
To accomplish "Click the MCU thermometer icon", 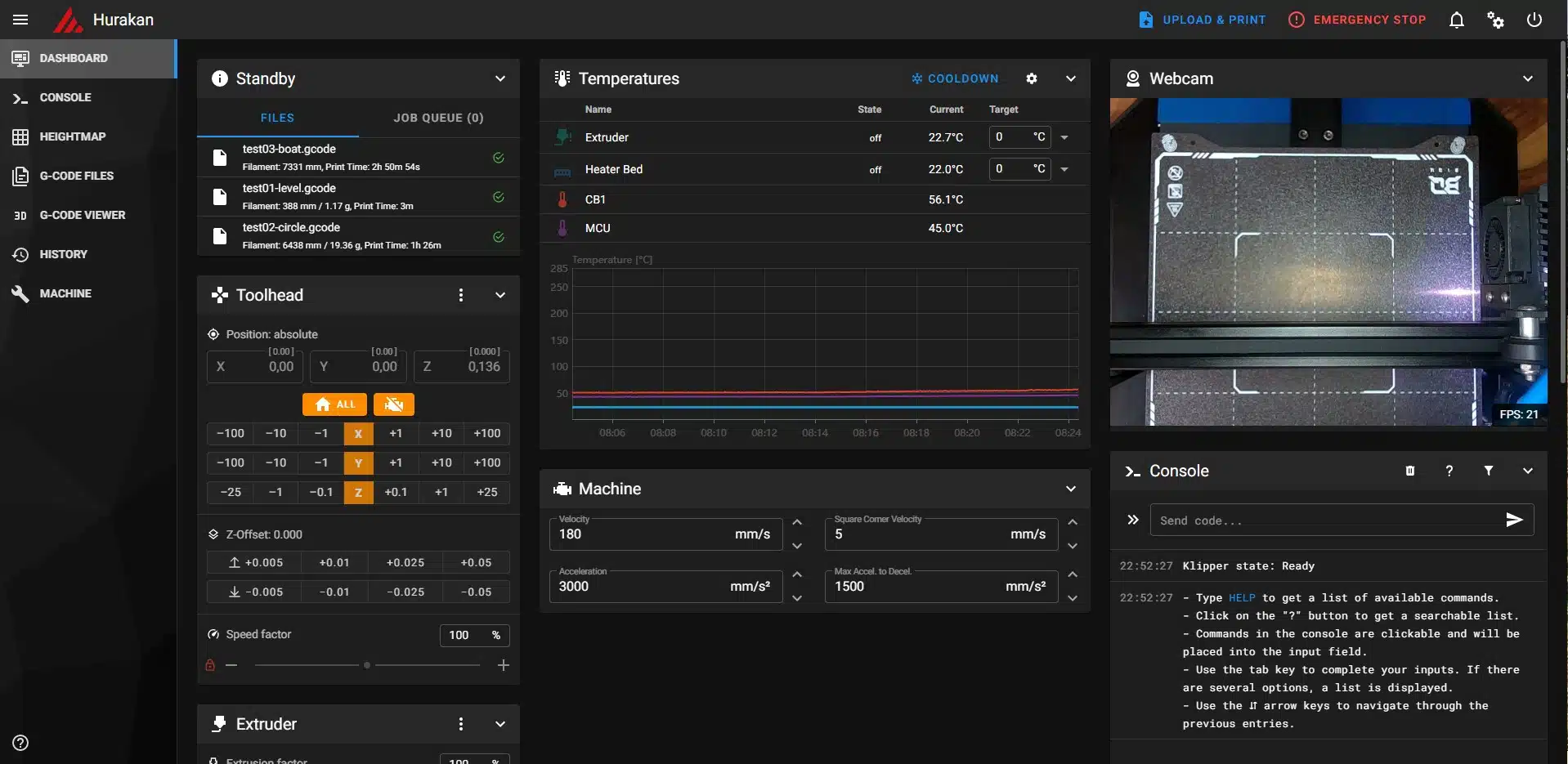I will (562, 228).
